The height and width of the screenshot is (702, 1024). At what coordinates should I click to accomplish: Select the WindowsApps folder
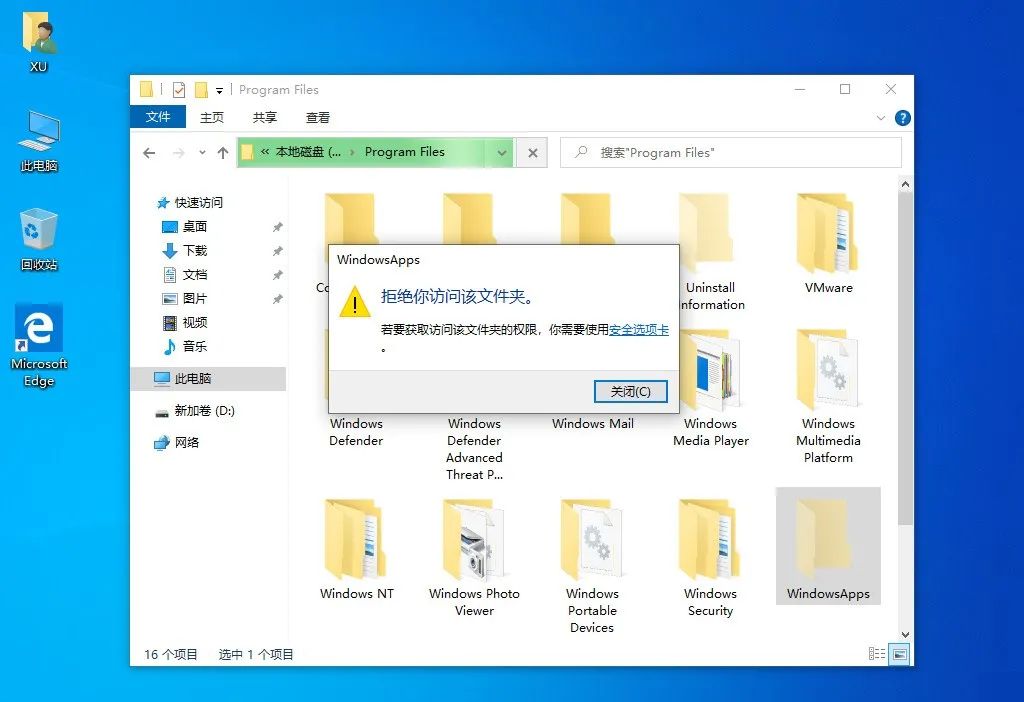(828, 546)
